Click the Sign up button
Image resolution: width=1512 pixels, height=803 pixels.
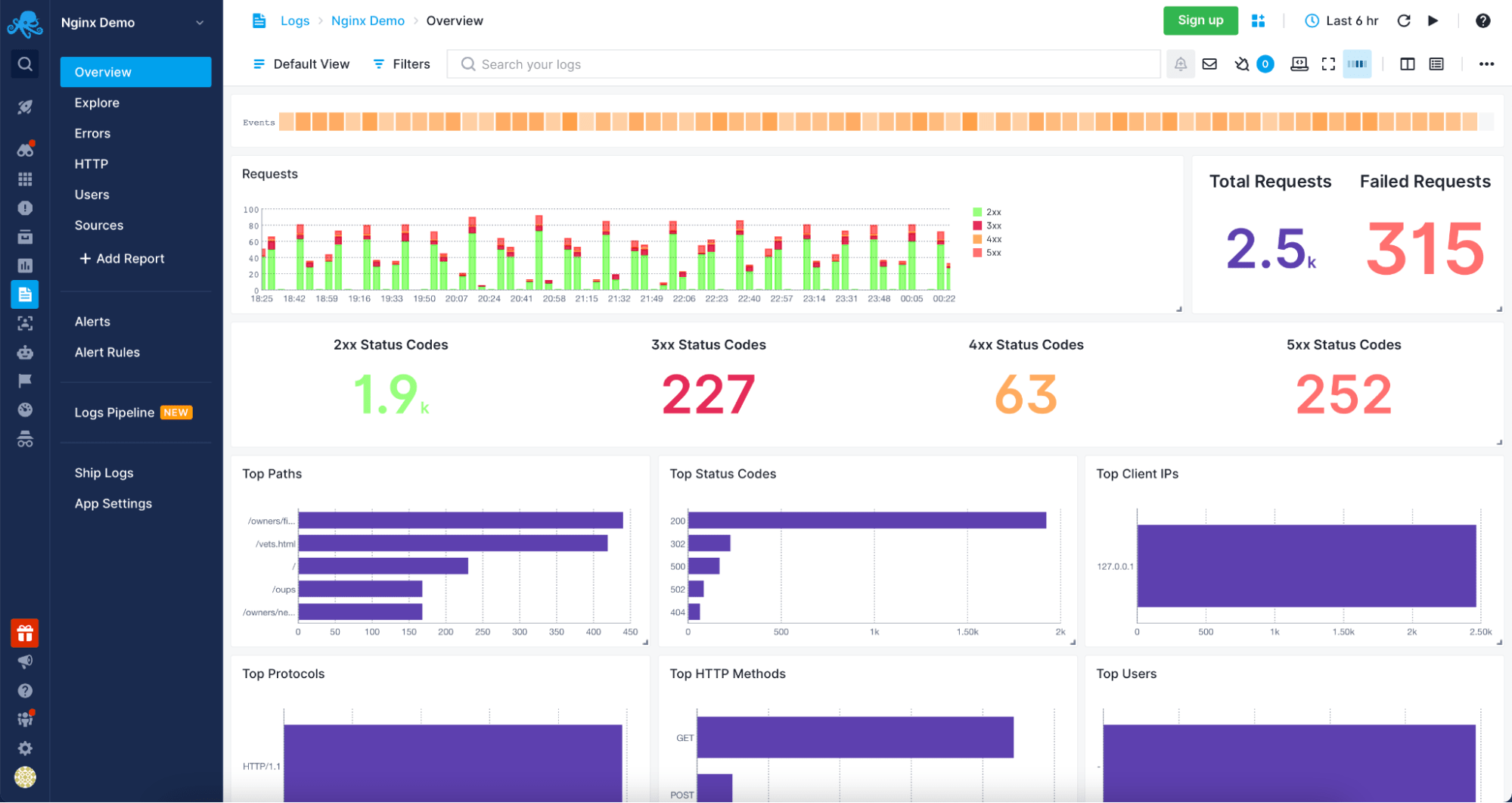[1200, 20]
